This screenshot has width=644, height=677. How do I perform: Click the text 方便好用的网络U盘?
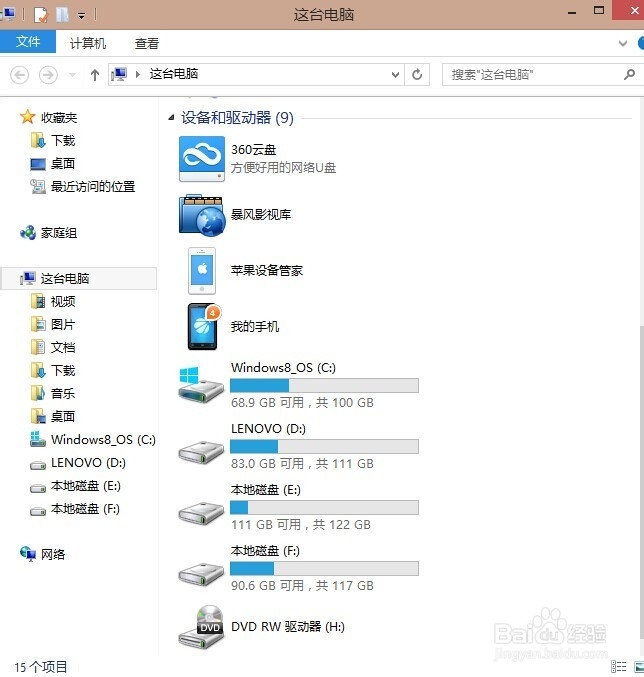[284, 168]
